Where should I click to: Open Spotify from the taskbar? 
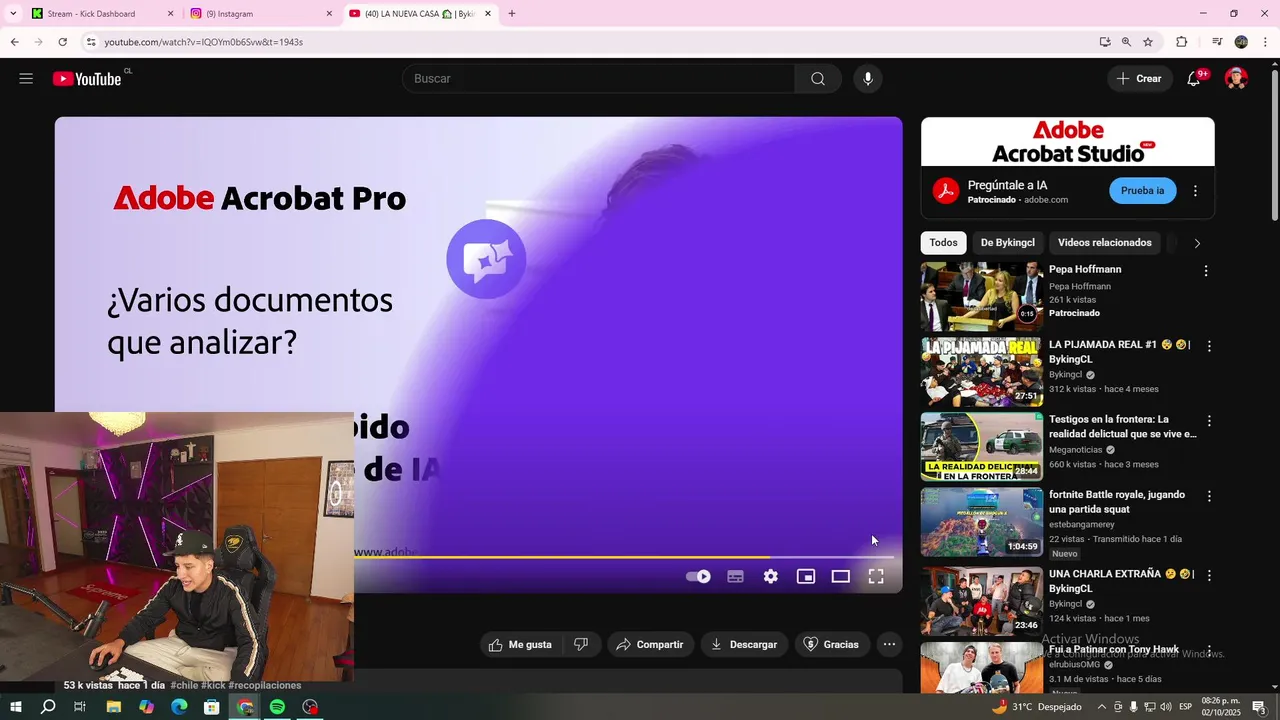point(277,707)
